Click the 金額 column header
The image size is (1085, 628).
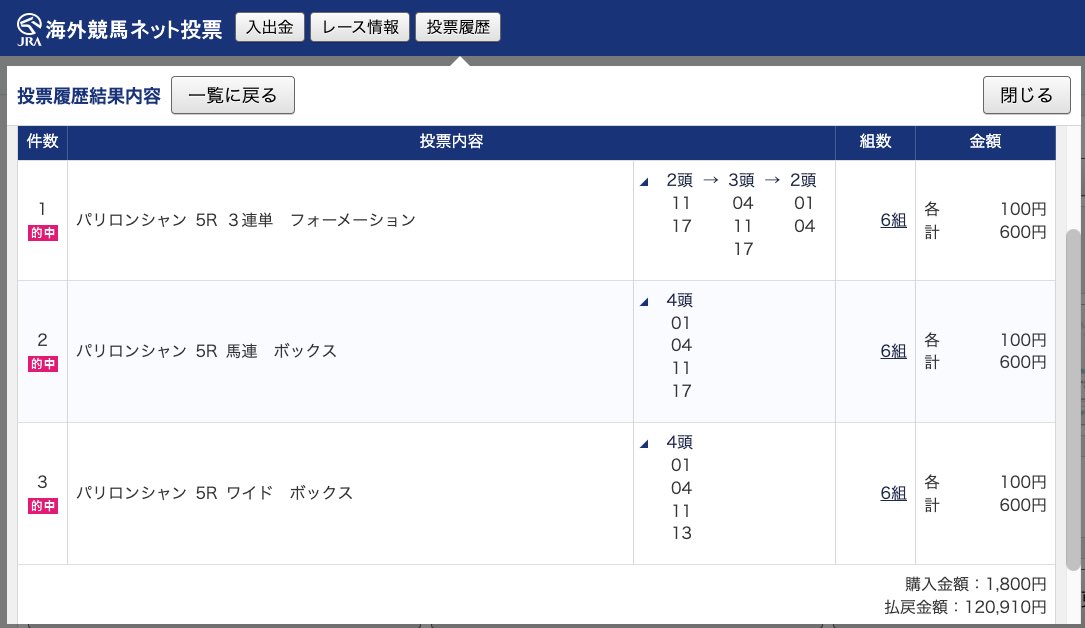pos(985,142)
